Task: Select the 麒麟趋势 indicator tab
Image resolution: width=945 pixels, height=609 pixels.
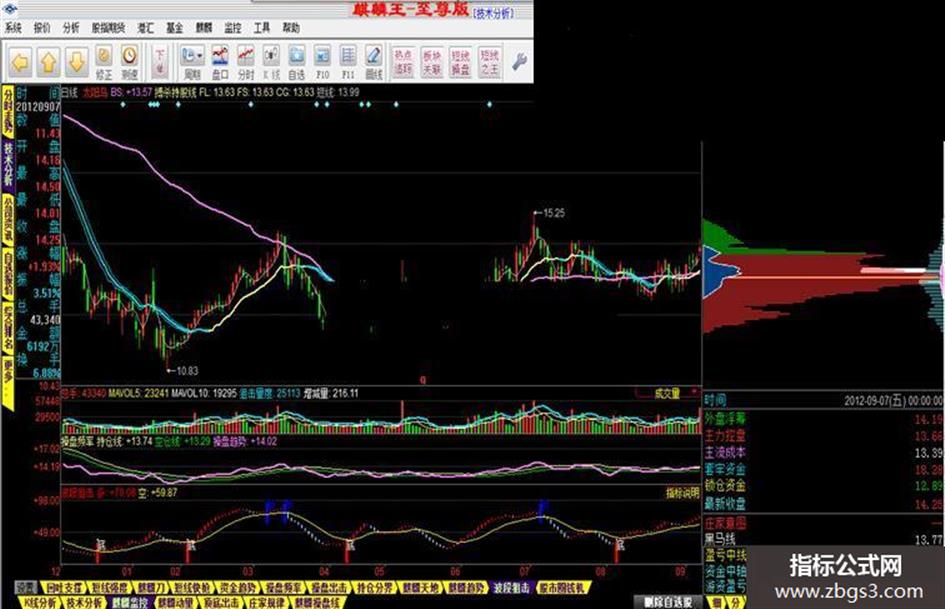Action: (x=466, y=588)
